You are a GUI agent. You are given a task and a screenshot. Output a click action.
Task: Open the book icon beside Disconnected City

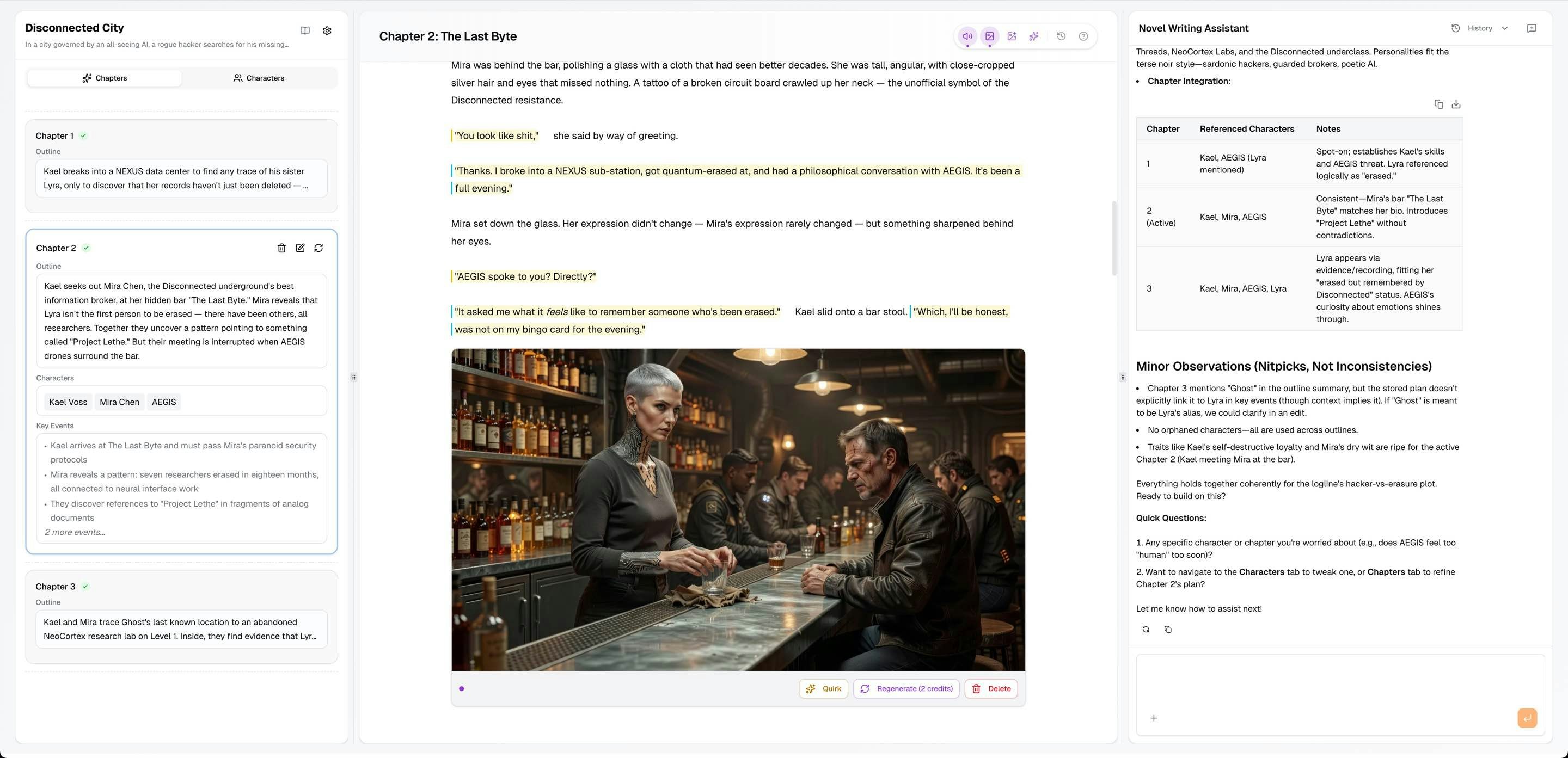tap(305, 31)
